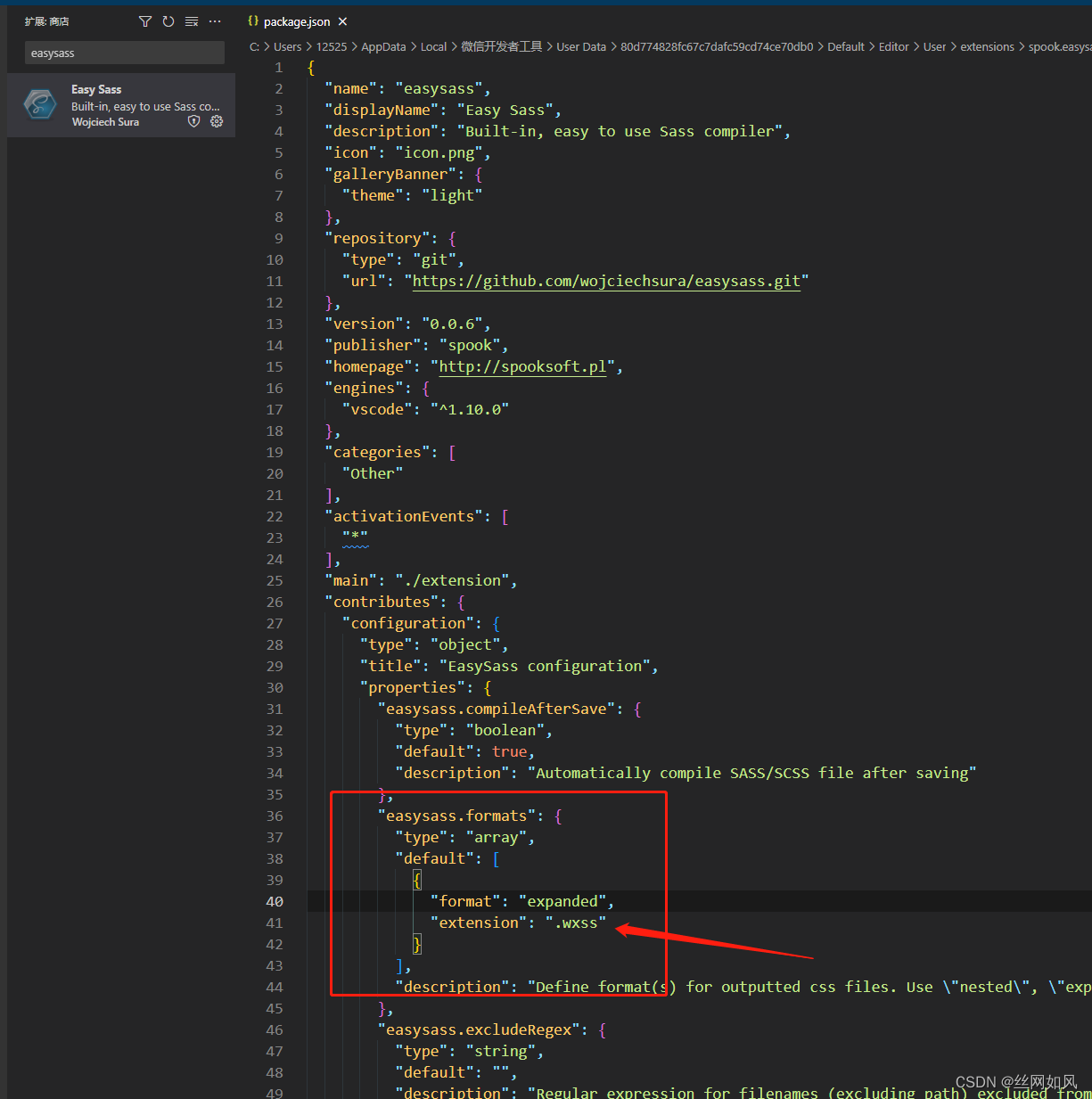The width and height of the screenshot is (1092, 1099).
Task: Click the User Data breadcrumb segment
Action: 581,47
